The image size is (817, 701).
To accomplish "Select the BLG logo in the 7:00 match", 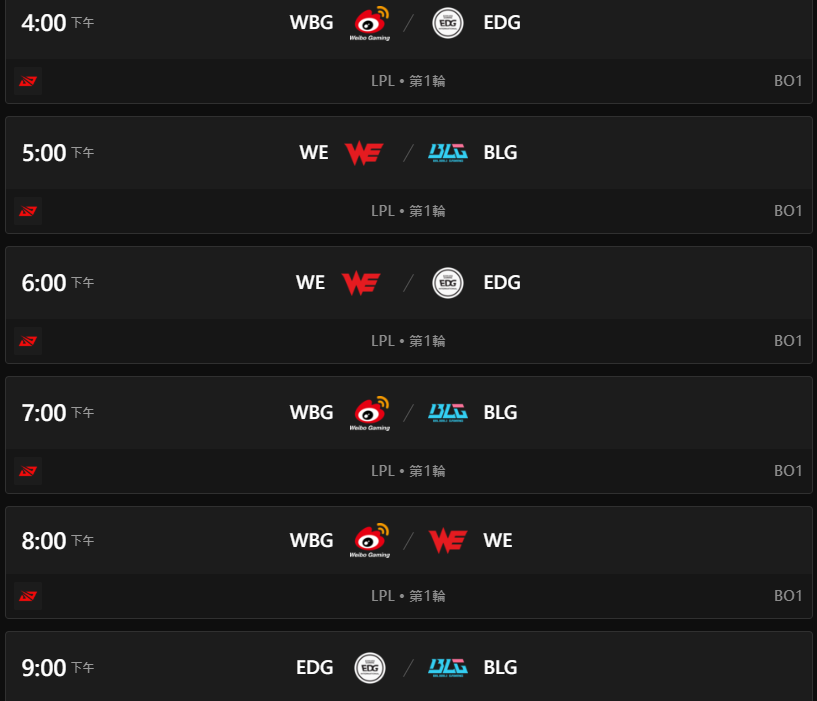I will click(x=447, y=412).
